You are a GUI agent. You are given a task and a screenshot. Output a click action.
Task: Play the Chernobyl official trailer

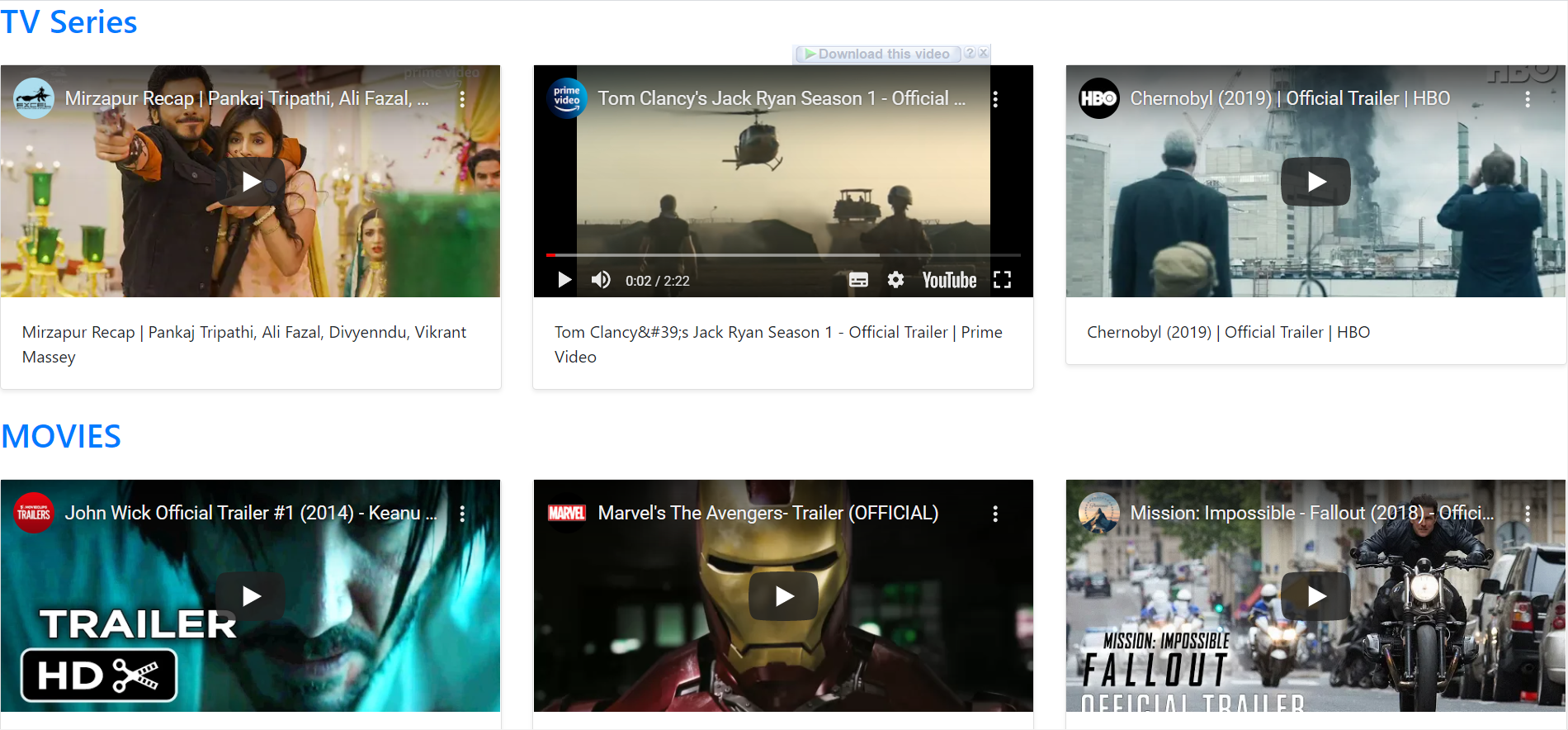[x=1315, y=182]
